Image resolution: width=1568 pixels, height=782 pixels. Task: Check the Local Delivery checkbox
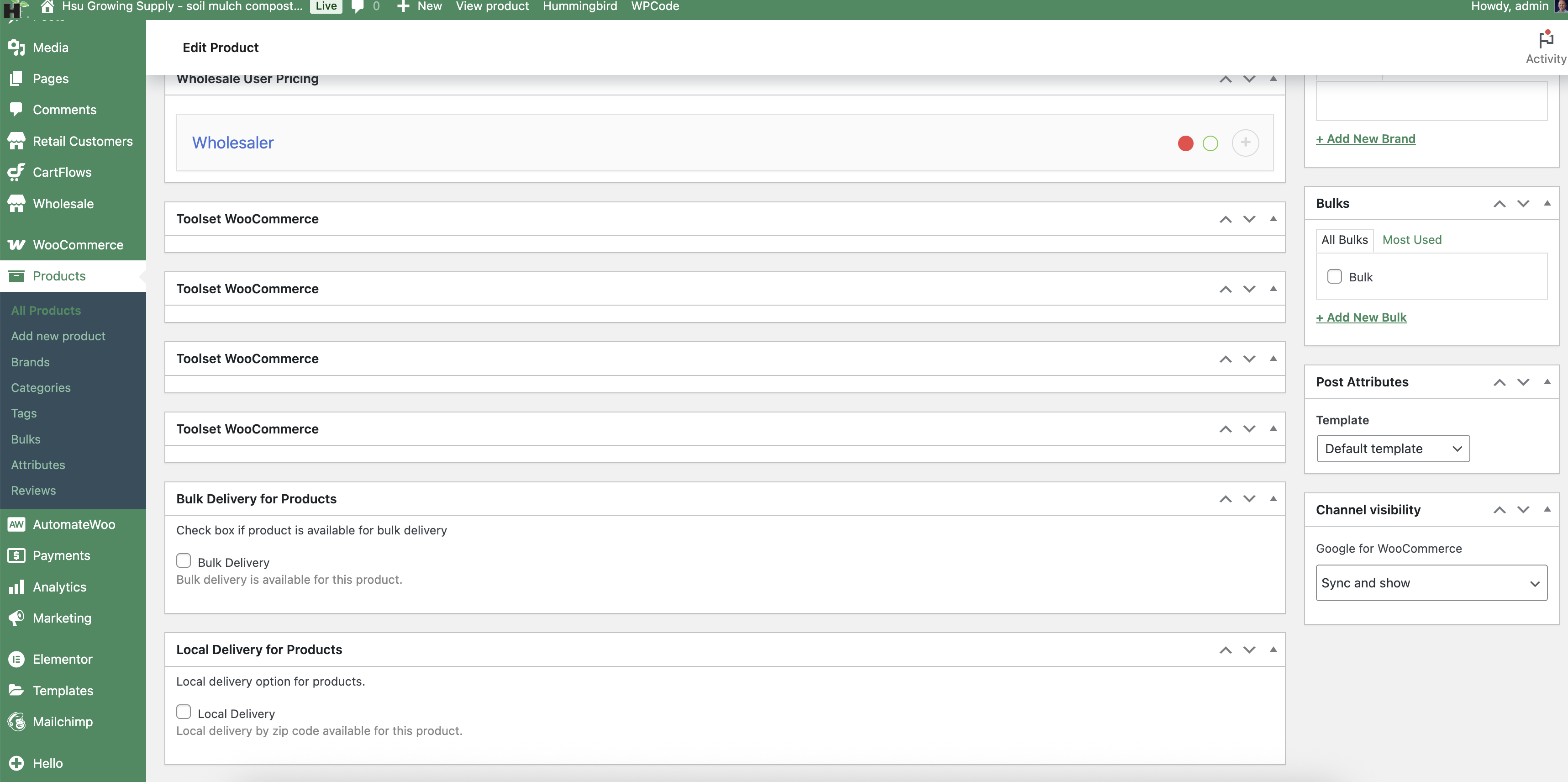[183, 711]
